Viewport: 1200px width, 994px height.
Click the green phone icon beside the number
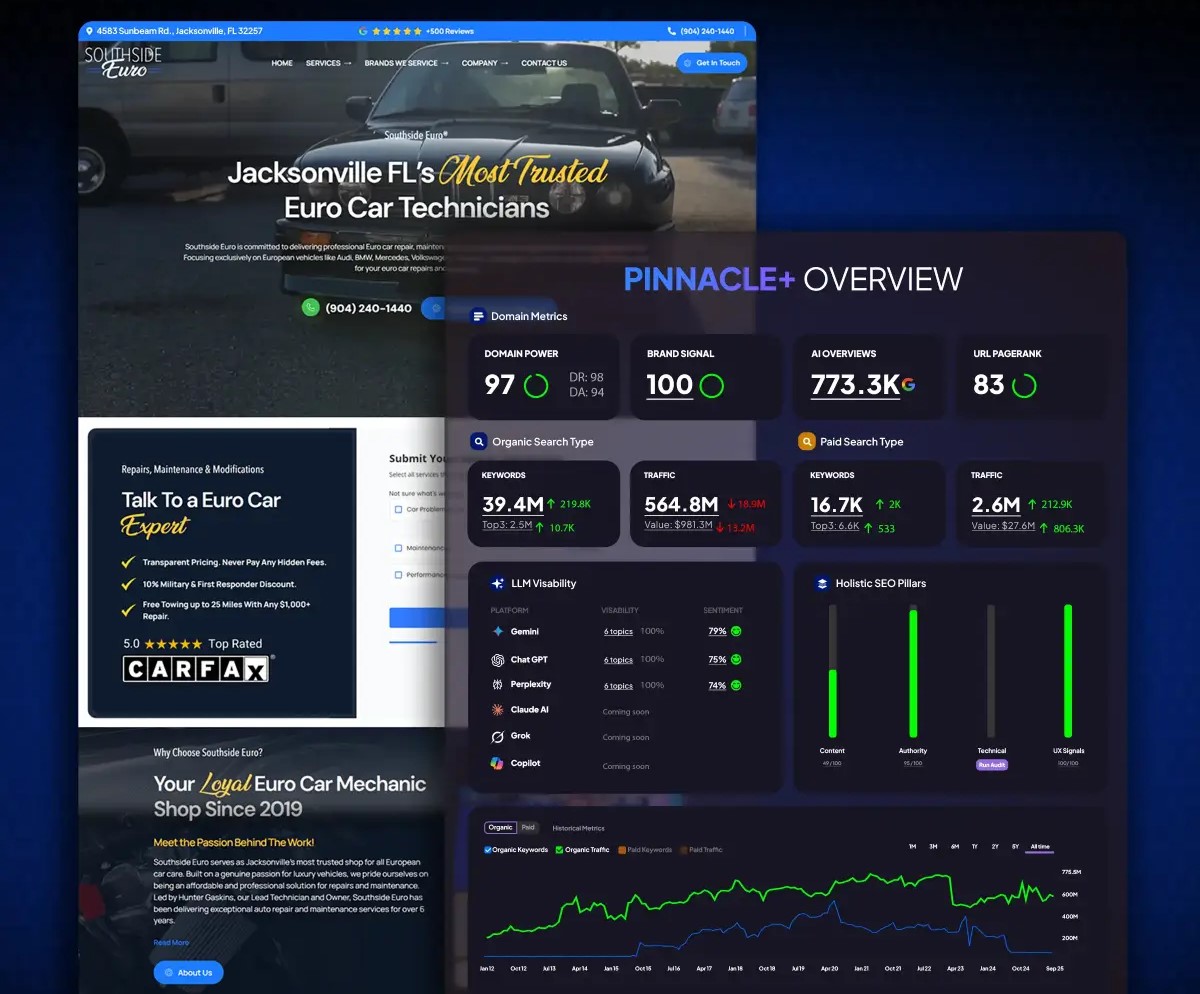[x=311, y=308]
